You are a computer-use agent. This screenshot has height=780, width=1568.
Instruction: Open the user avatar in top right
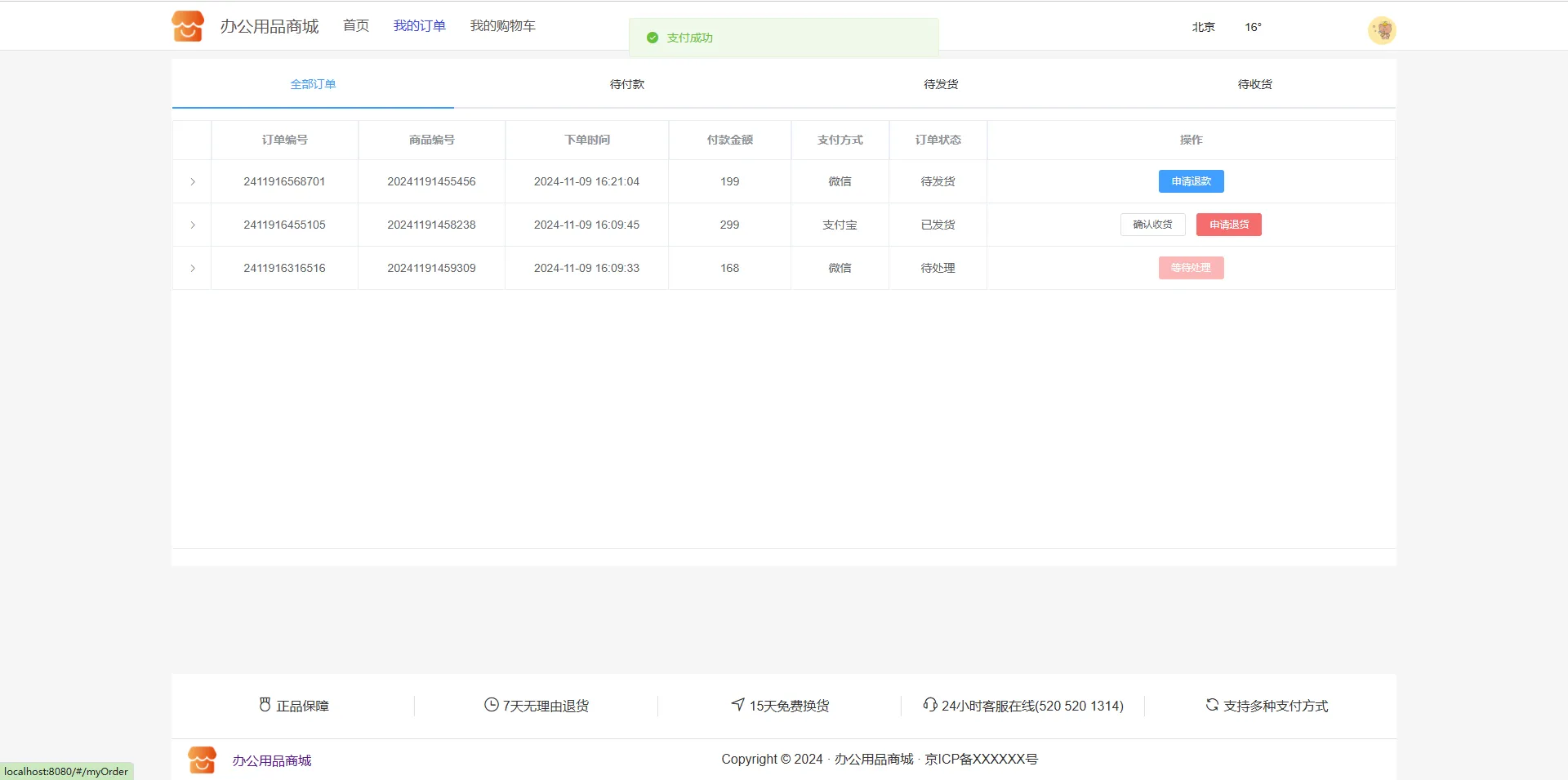pos(1381,30)
